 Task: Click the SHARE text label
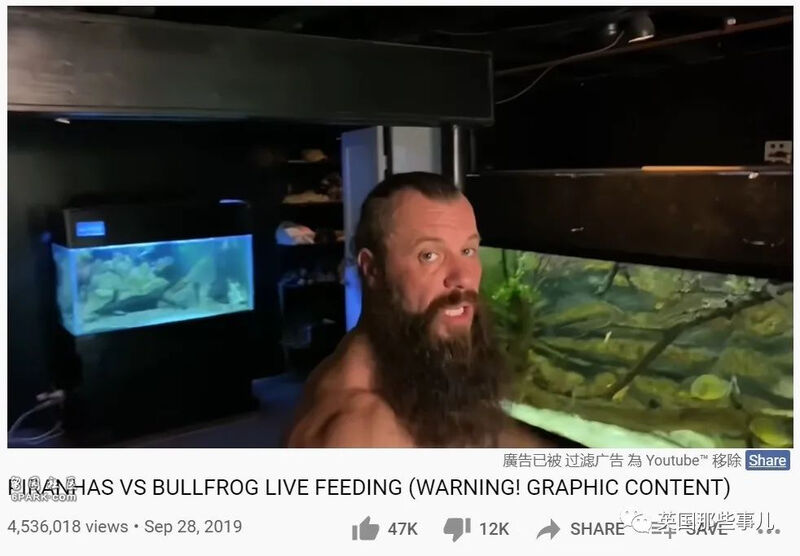[597, 529]
